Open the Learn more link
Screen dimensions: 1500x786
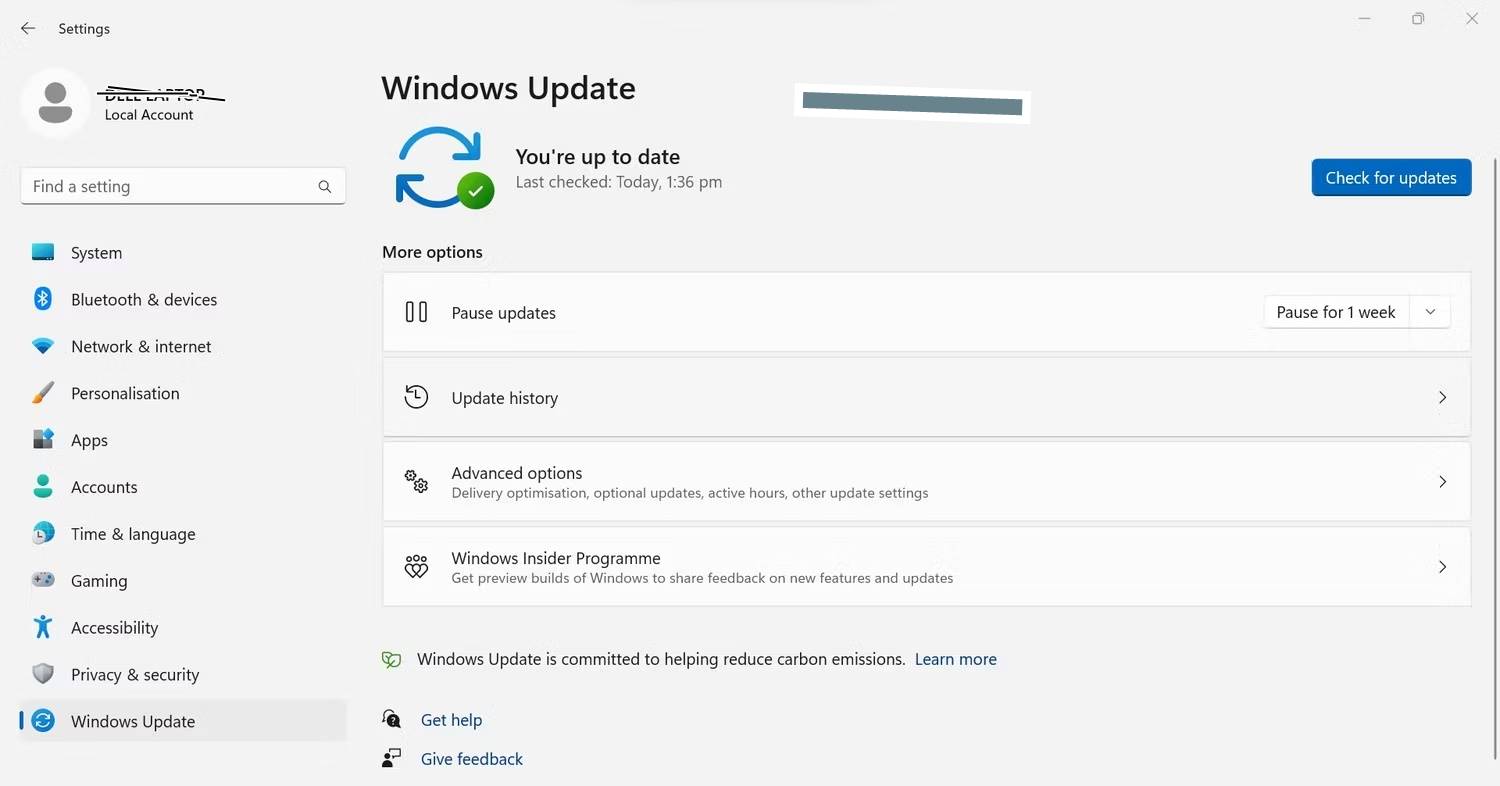955,659
